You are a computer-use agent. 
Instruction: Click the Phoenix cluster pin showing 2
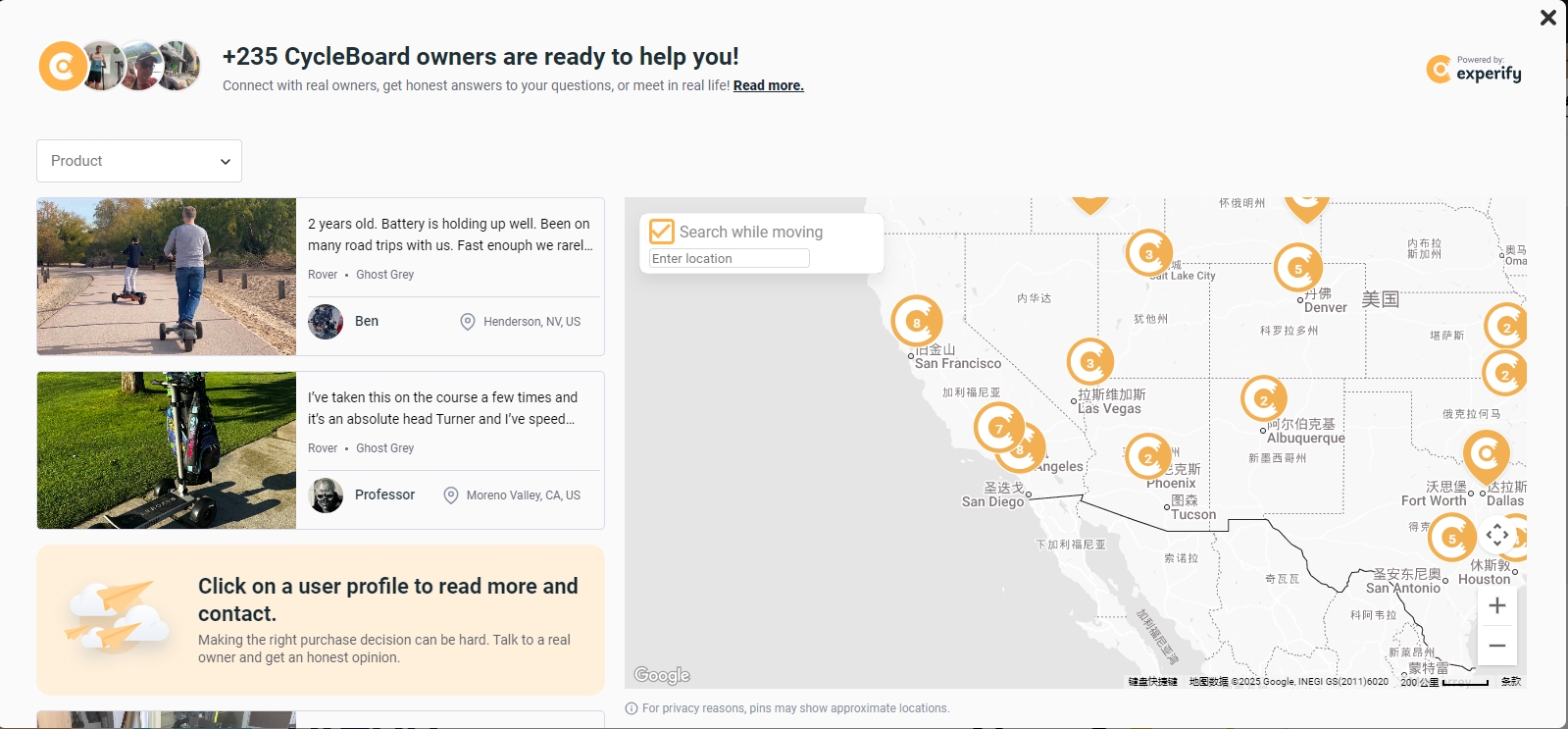(x=1147, y=456)
